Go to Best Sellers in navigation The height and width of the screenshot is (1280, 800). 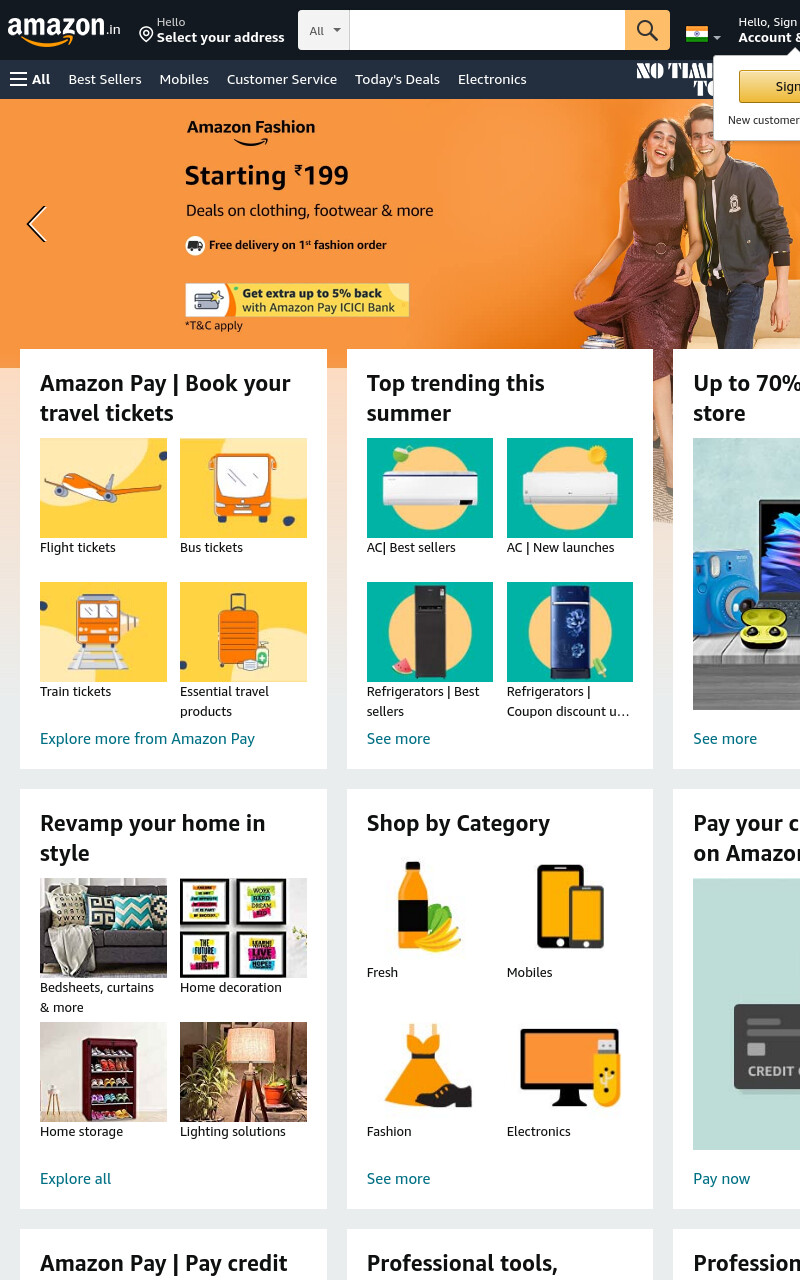pos(105,79)
